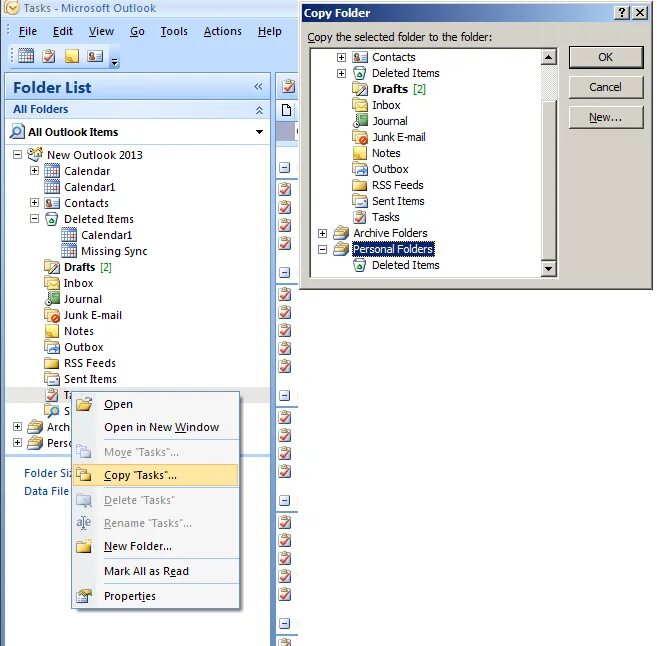Collapse the All Folders section

point(259,110)
